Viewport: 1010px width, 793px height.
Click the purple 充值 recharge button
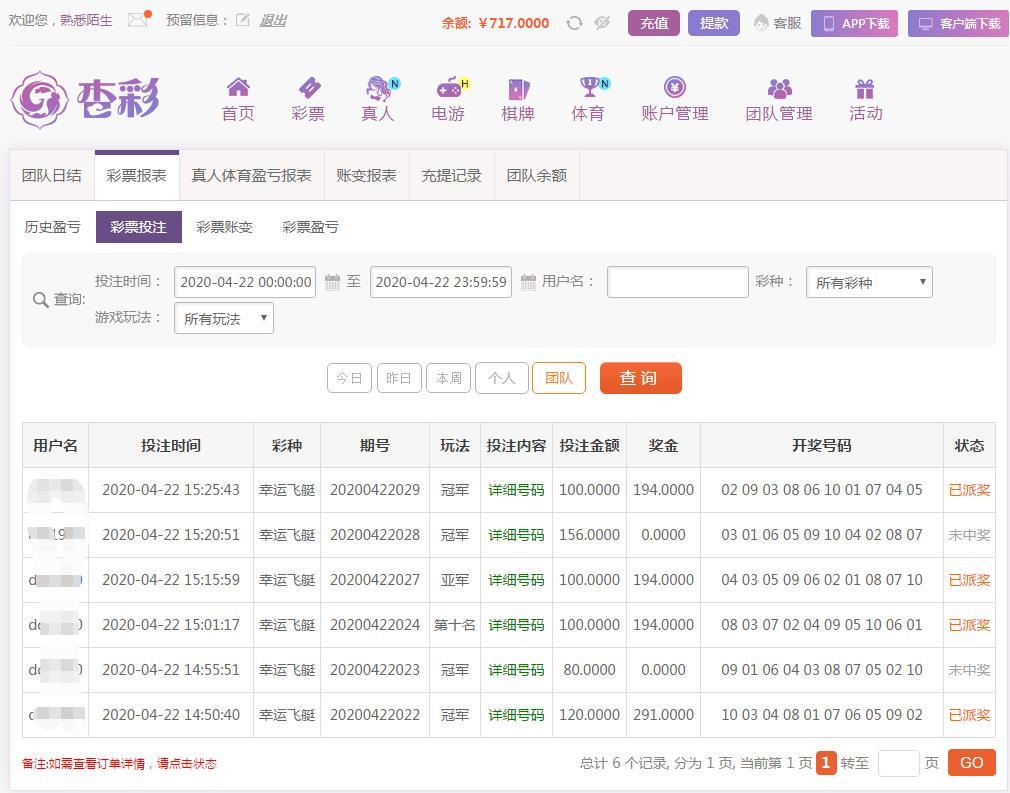pos(654,23)
